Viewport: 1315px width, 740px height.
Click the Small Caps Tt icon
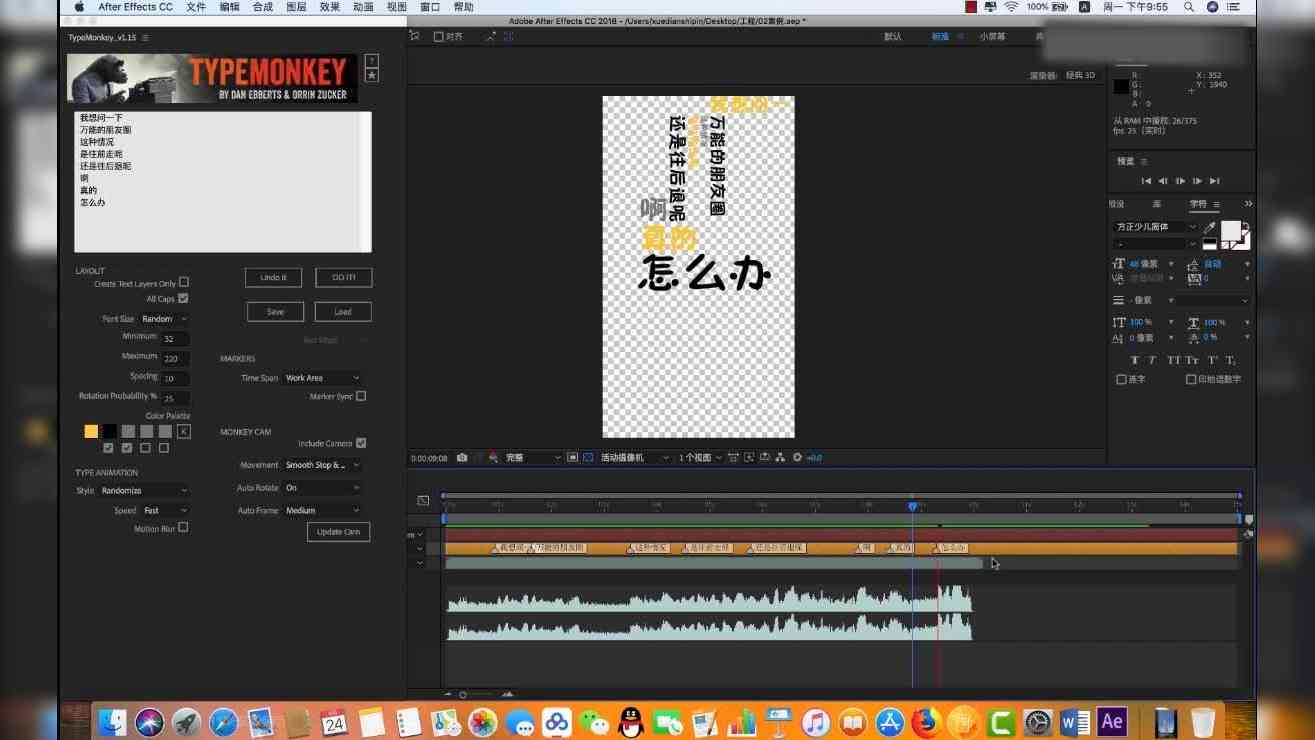coord(1192,360)
